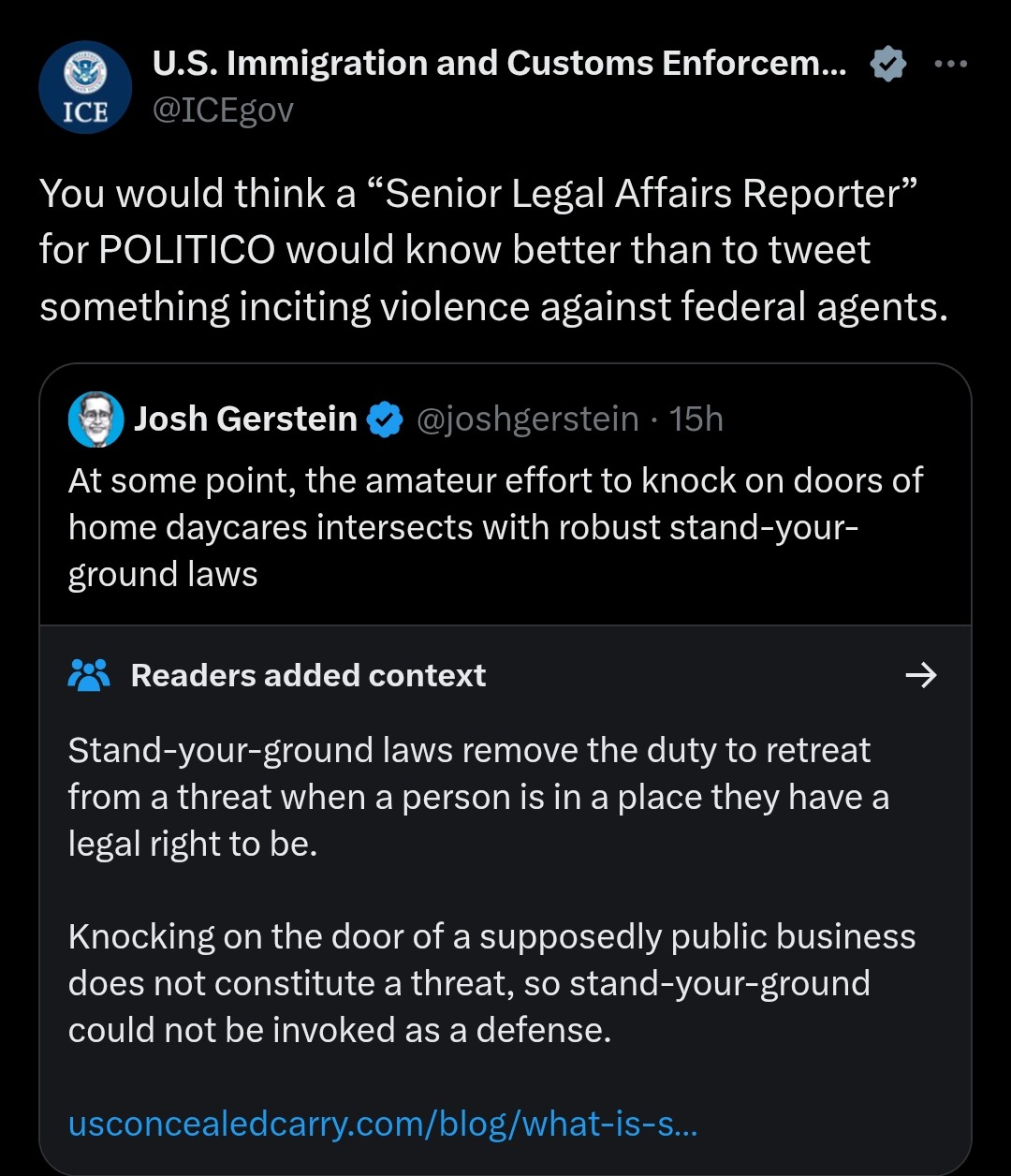Open the U.S. Immigration and Customs Enforcement account name

pos(499,64)
